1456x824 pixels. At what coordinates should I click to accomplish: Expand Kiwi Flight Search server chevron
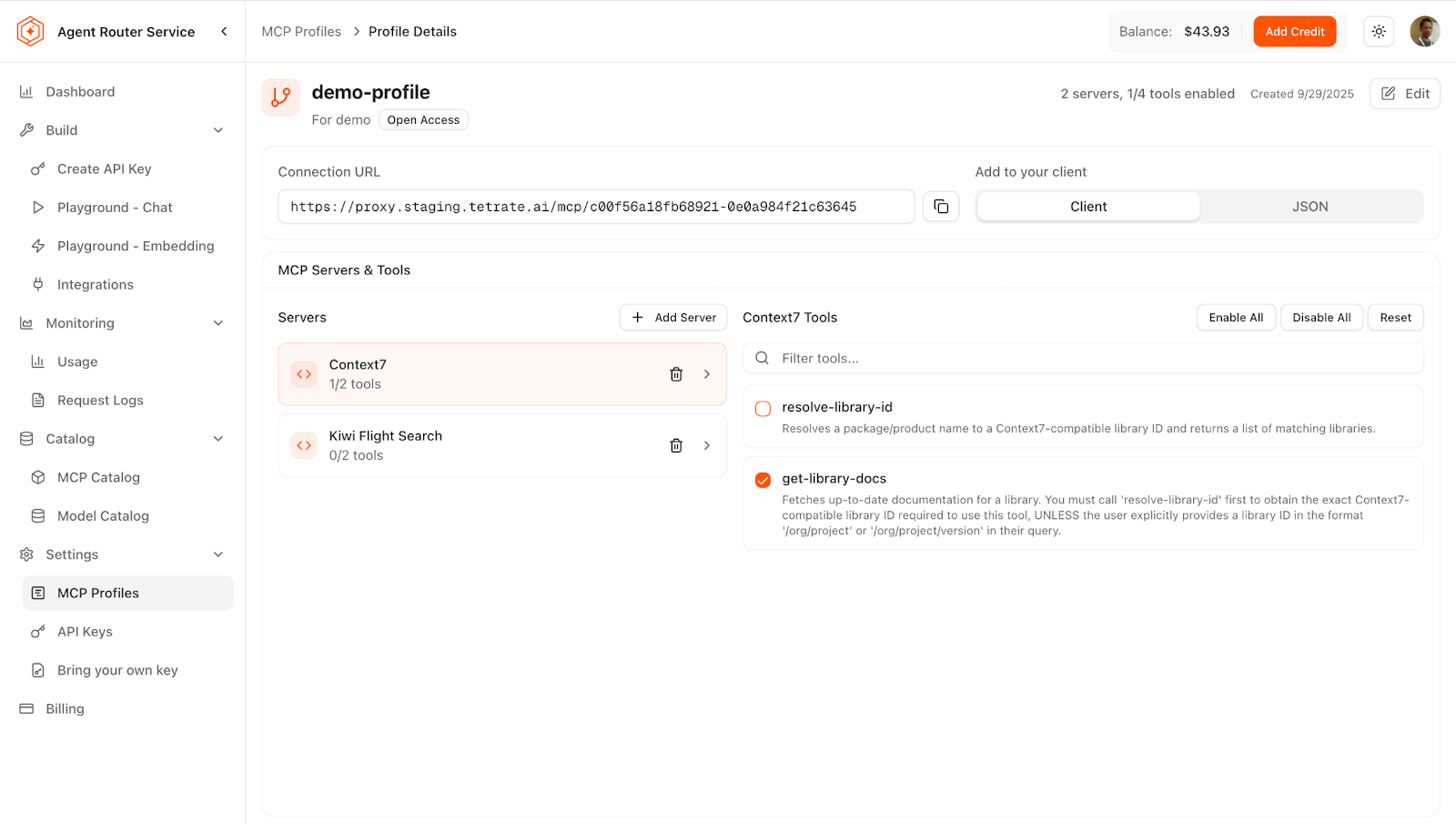(707, 446)
